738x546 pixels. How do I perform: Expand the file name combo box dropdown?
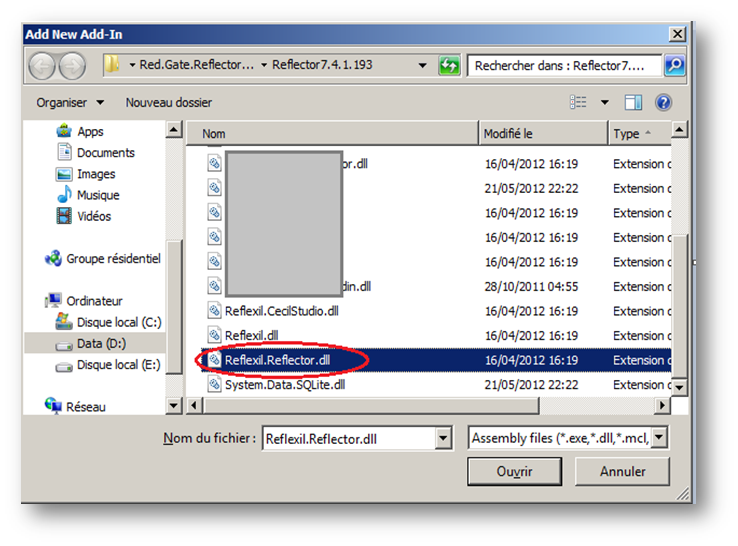pyautogui.click(x=444, y=438)
